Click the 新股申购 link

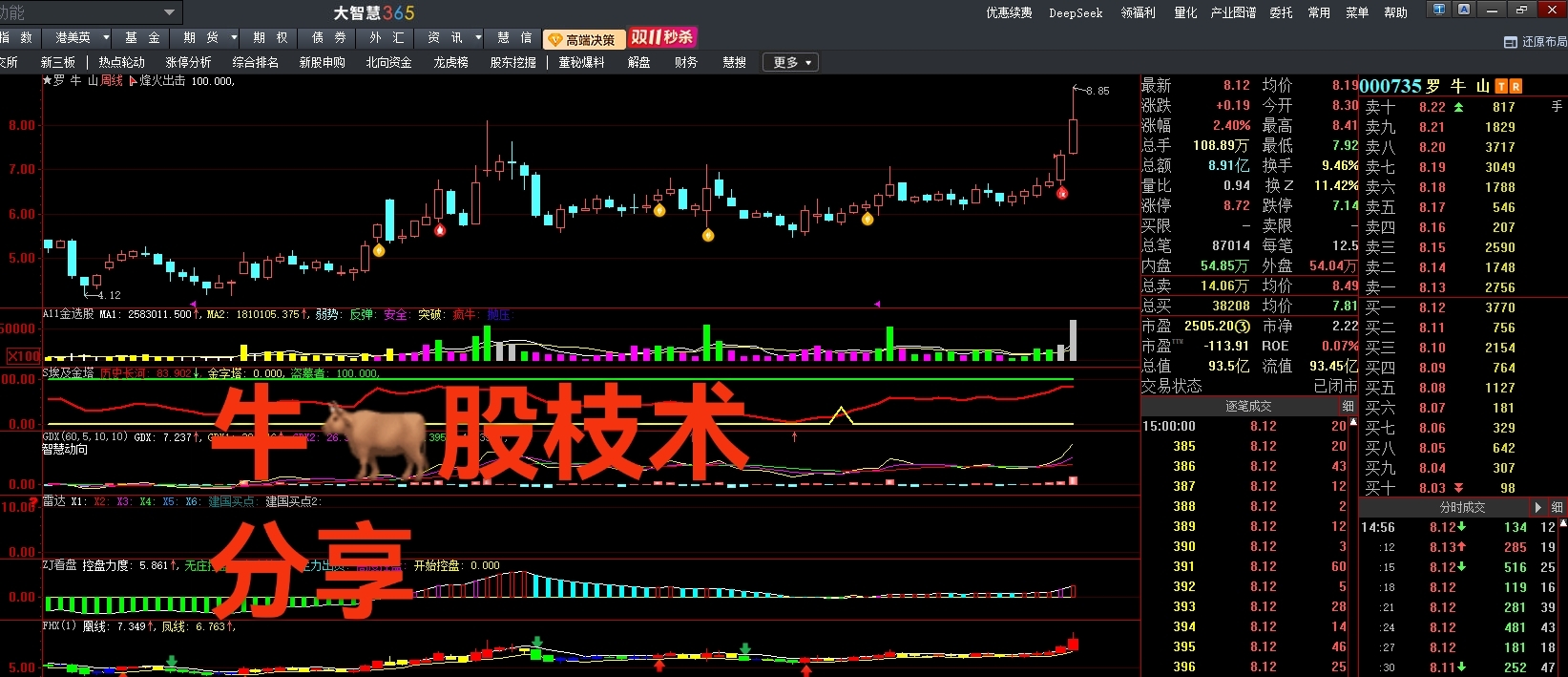[x=323, y=63]
